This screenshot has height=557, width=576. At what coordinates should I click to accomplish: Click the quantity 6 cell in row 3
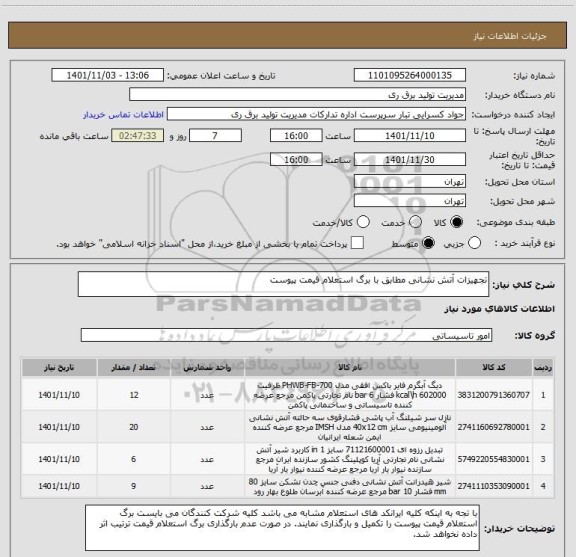click(x=134, y=459)
